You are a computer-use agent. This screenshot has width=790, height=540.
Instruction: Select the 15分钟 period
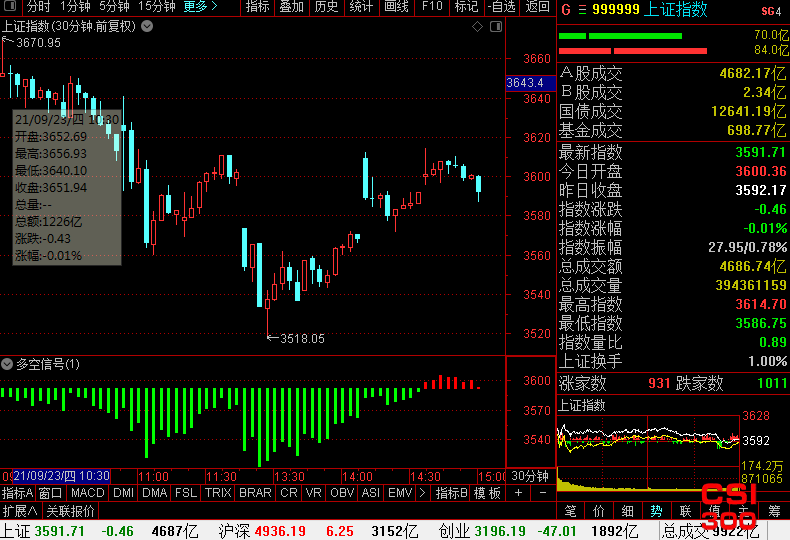(157, 7)
